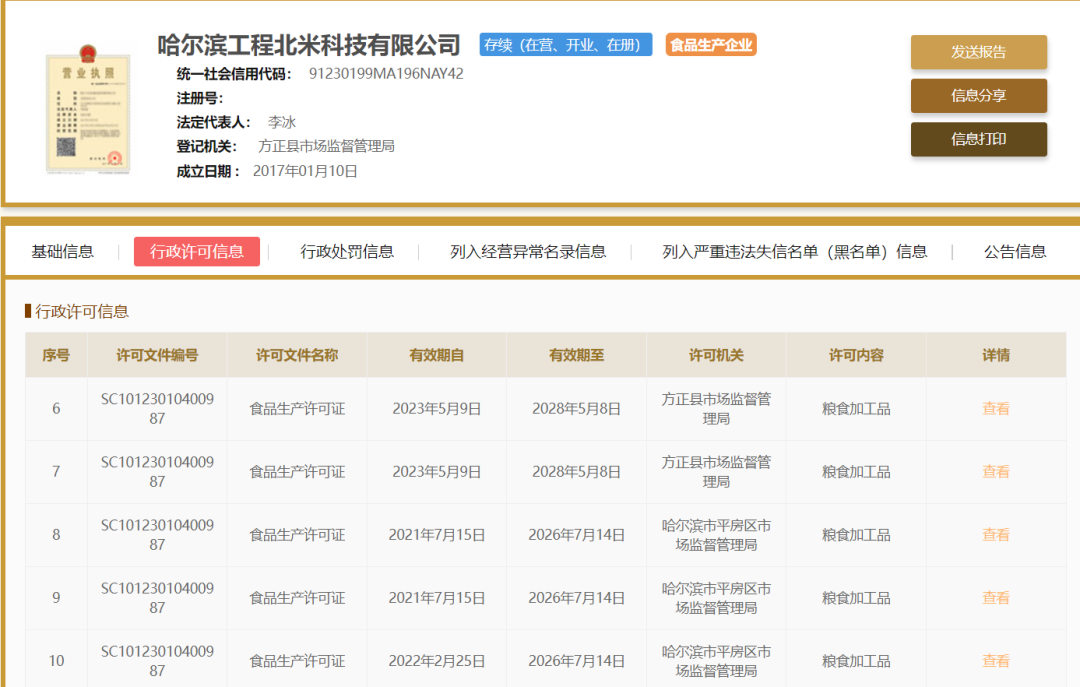Click 2021年7月15日 in row 8
The width and height of the screenshot is (1080, 687).
[437, 535]
